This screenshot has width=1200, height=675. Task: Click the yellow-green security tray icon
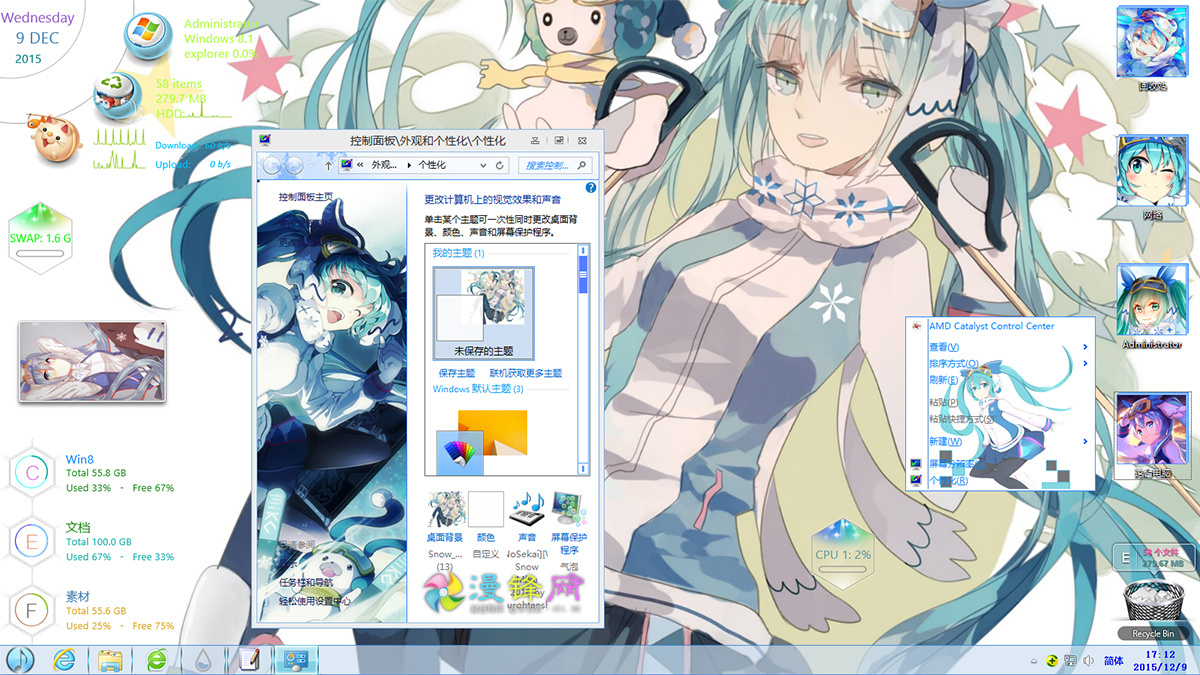1052,660
